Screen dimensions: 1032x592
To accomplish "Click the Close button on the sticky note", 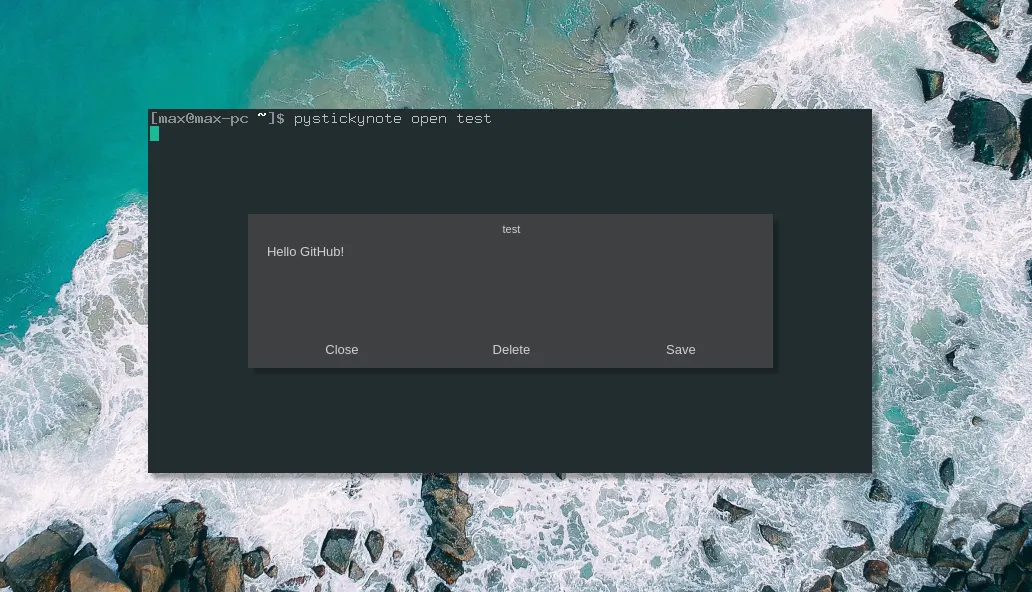I will point(342,350).
